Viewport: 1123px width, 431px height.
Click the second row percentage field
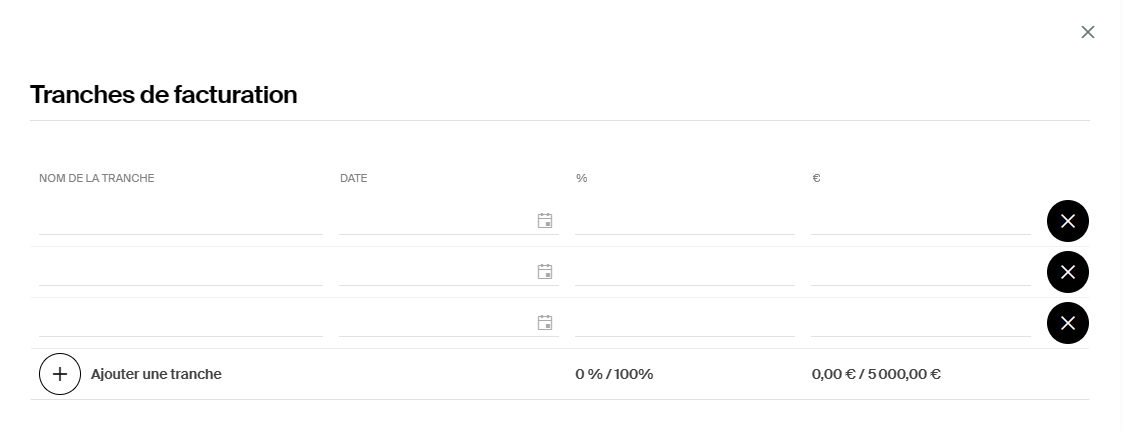click(685, 271)
